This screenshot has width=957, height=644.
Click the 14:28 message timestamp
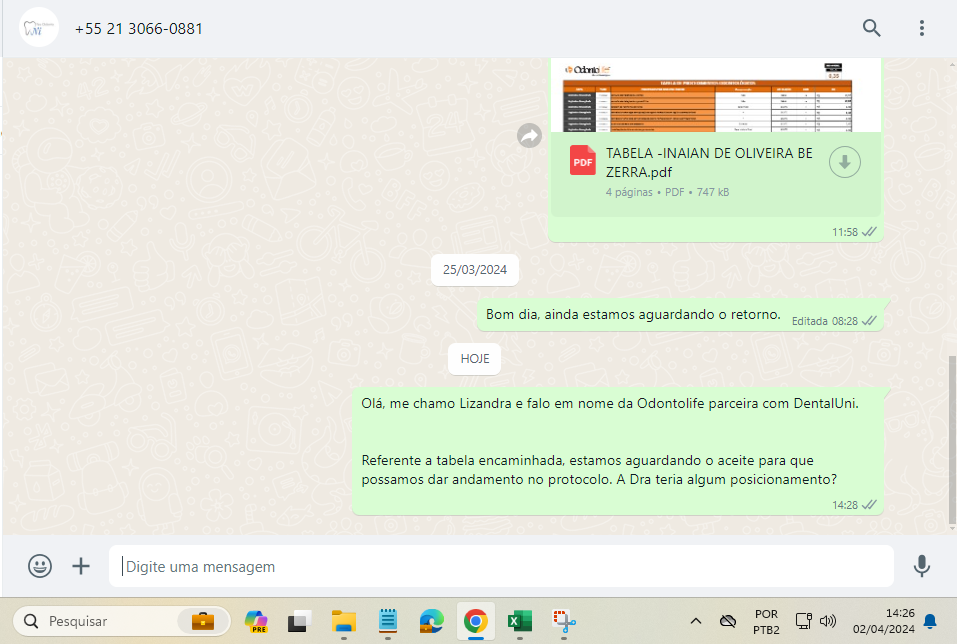[845, 505]
